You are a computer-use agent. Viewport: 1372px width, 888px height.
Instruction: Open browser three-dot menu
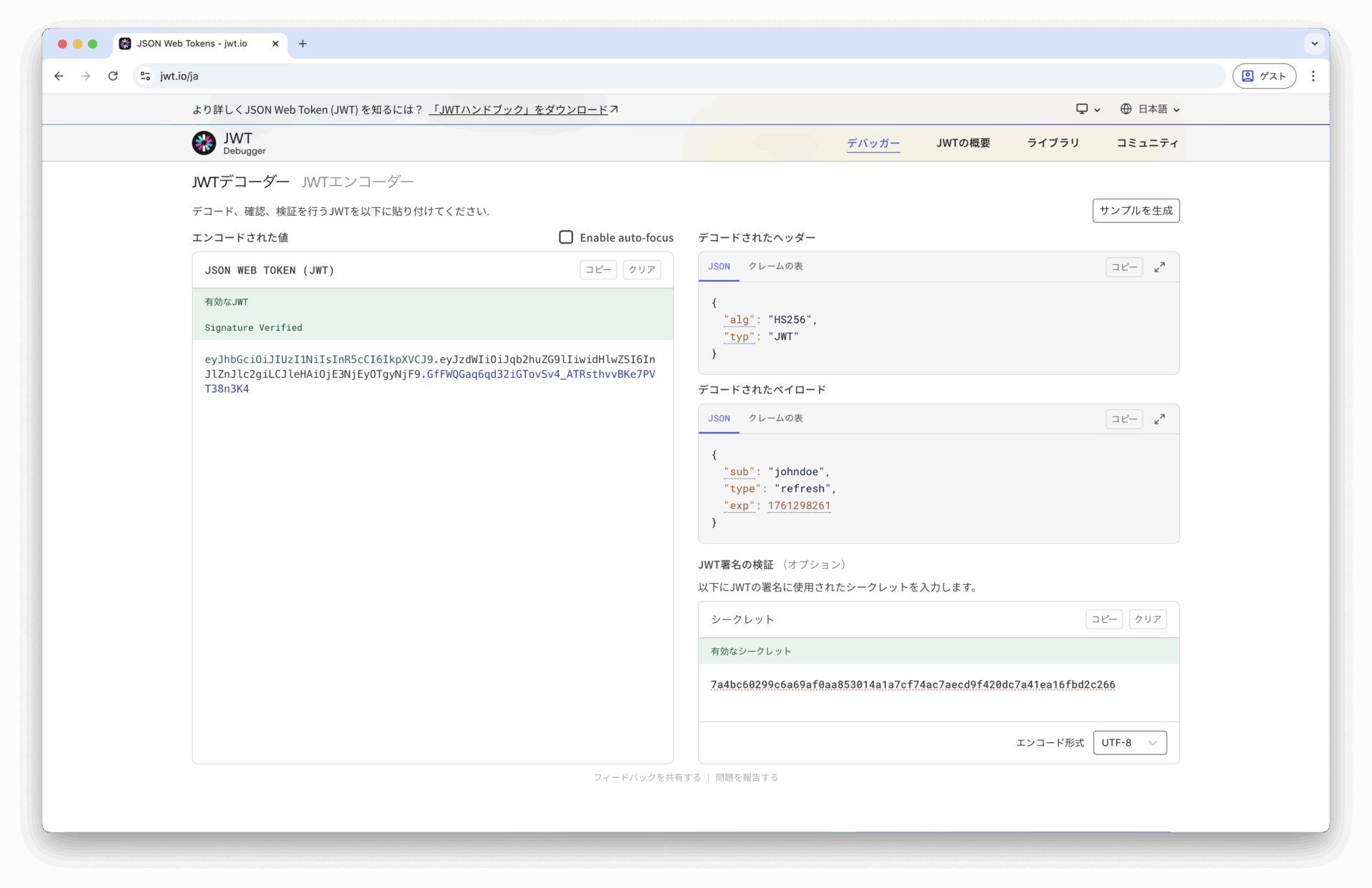coord(1313,76)
